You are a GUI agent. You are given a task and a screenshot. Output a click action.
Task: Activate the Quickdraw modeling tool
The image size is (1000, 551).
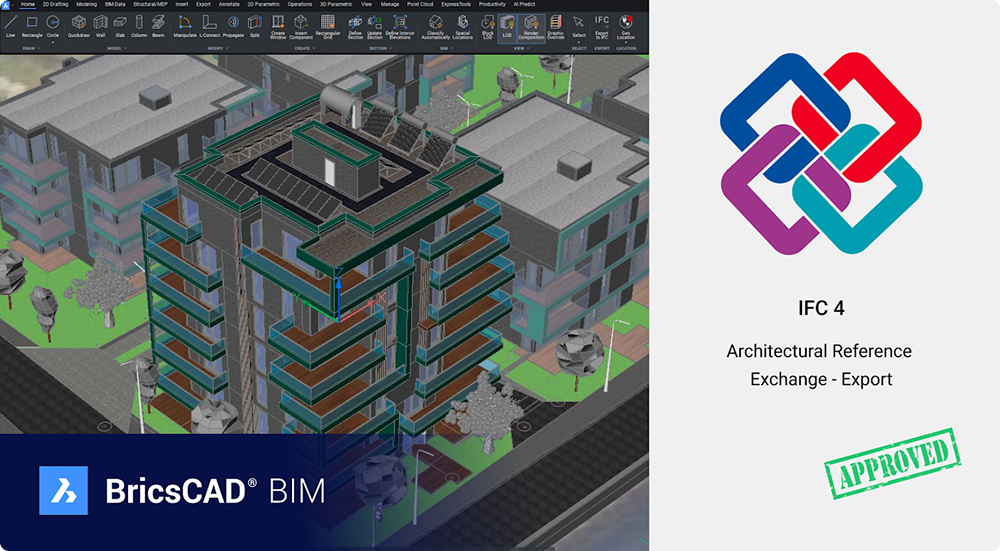coord(78,27)
